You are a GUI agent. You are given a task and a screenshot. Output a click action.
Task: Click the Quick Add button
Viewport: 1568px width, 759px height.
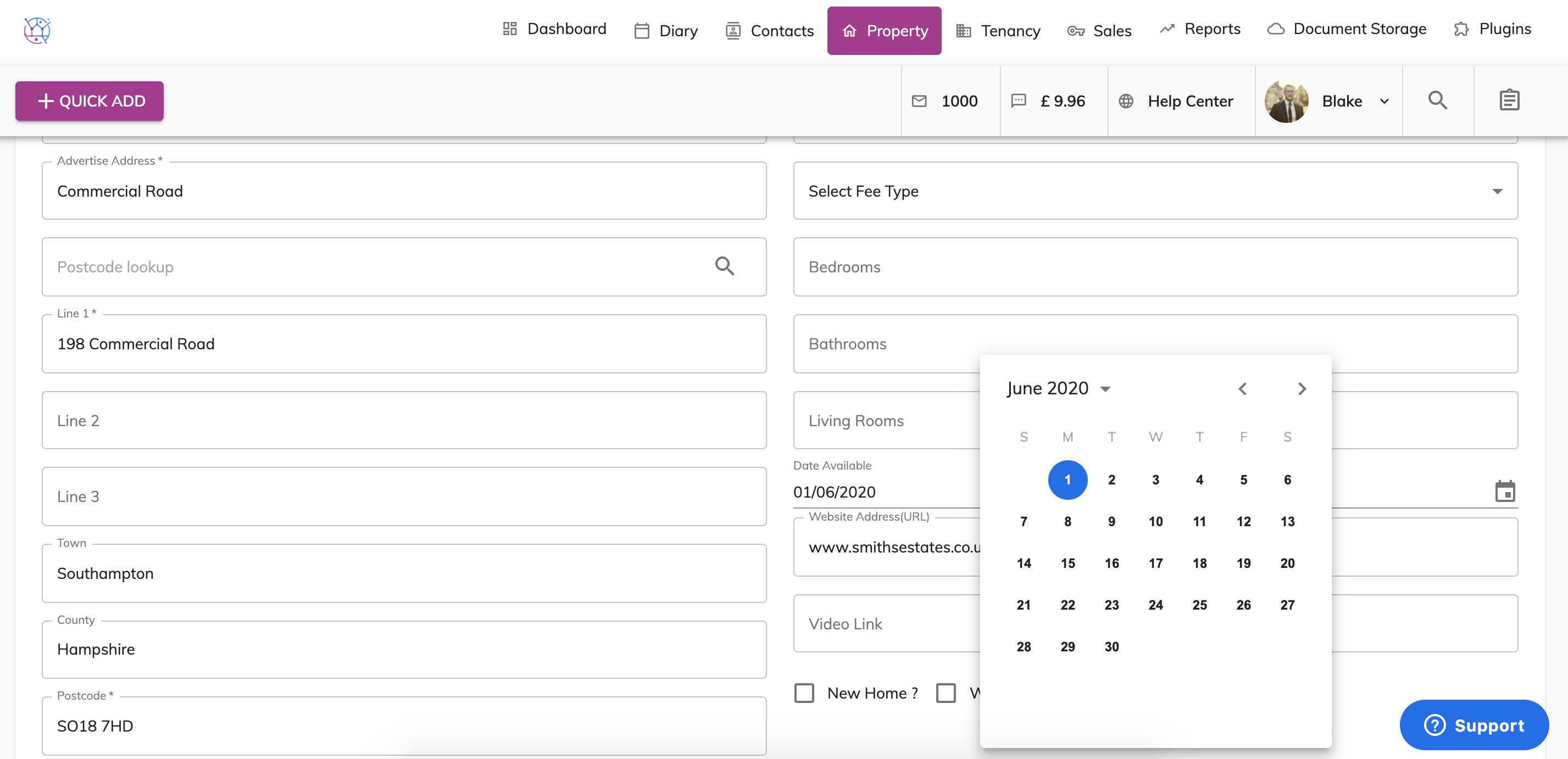90,101
